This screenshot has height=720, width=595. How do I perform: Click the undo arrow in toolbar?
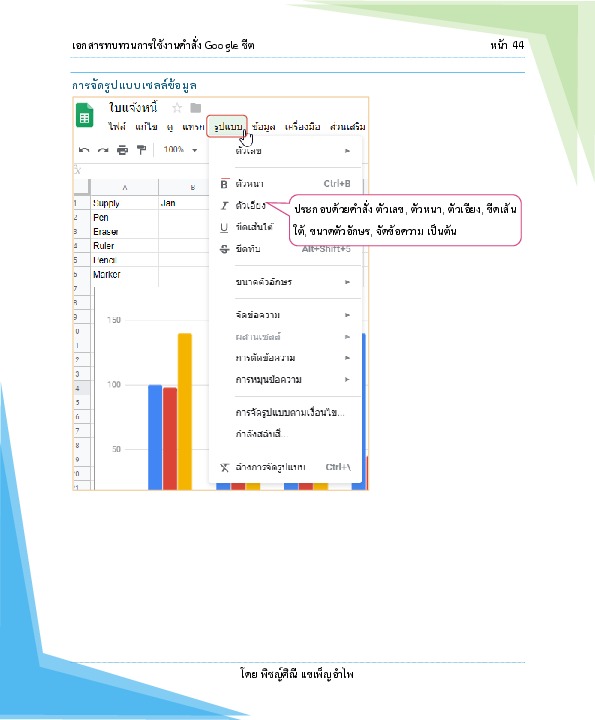click(x=84, y=150)
